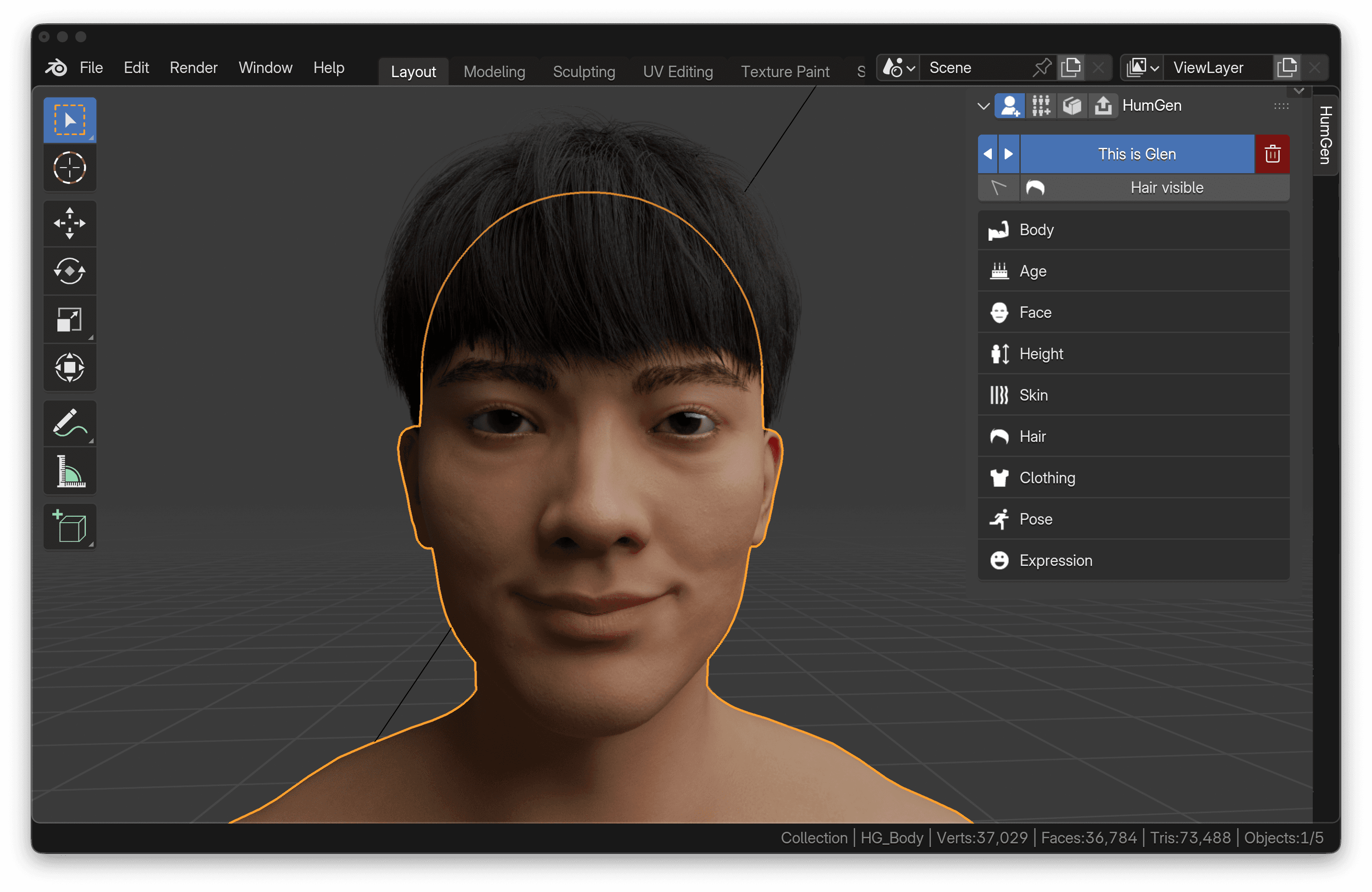Open the Render menu

tap(193, 68)
